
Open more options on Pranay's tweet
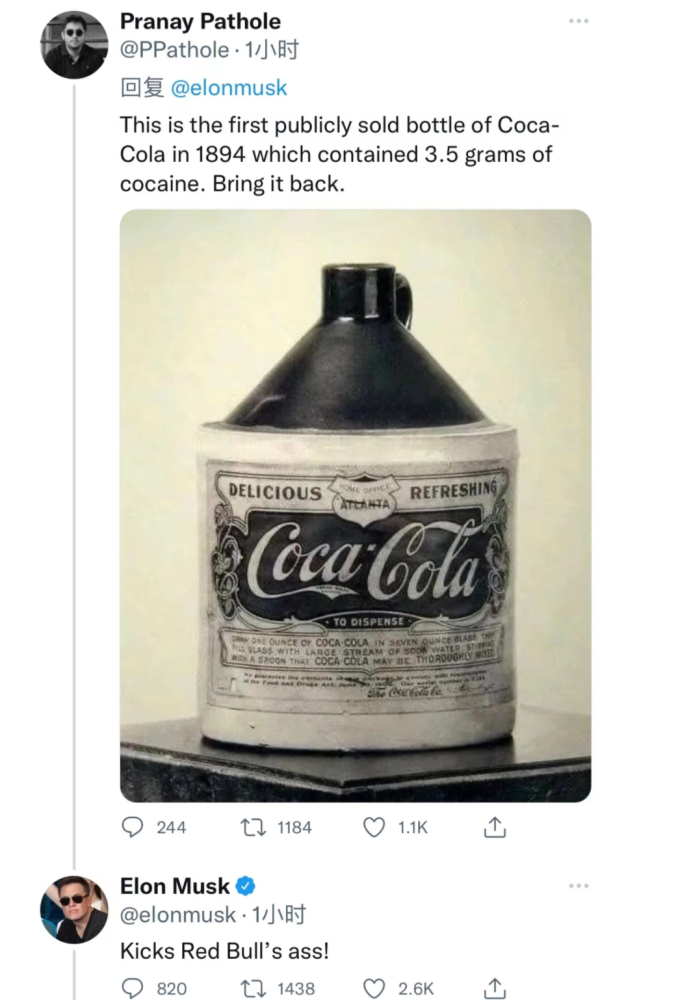pyautogui.click(x=579, y=21)
